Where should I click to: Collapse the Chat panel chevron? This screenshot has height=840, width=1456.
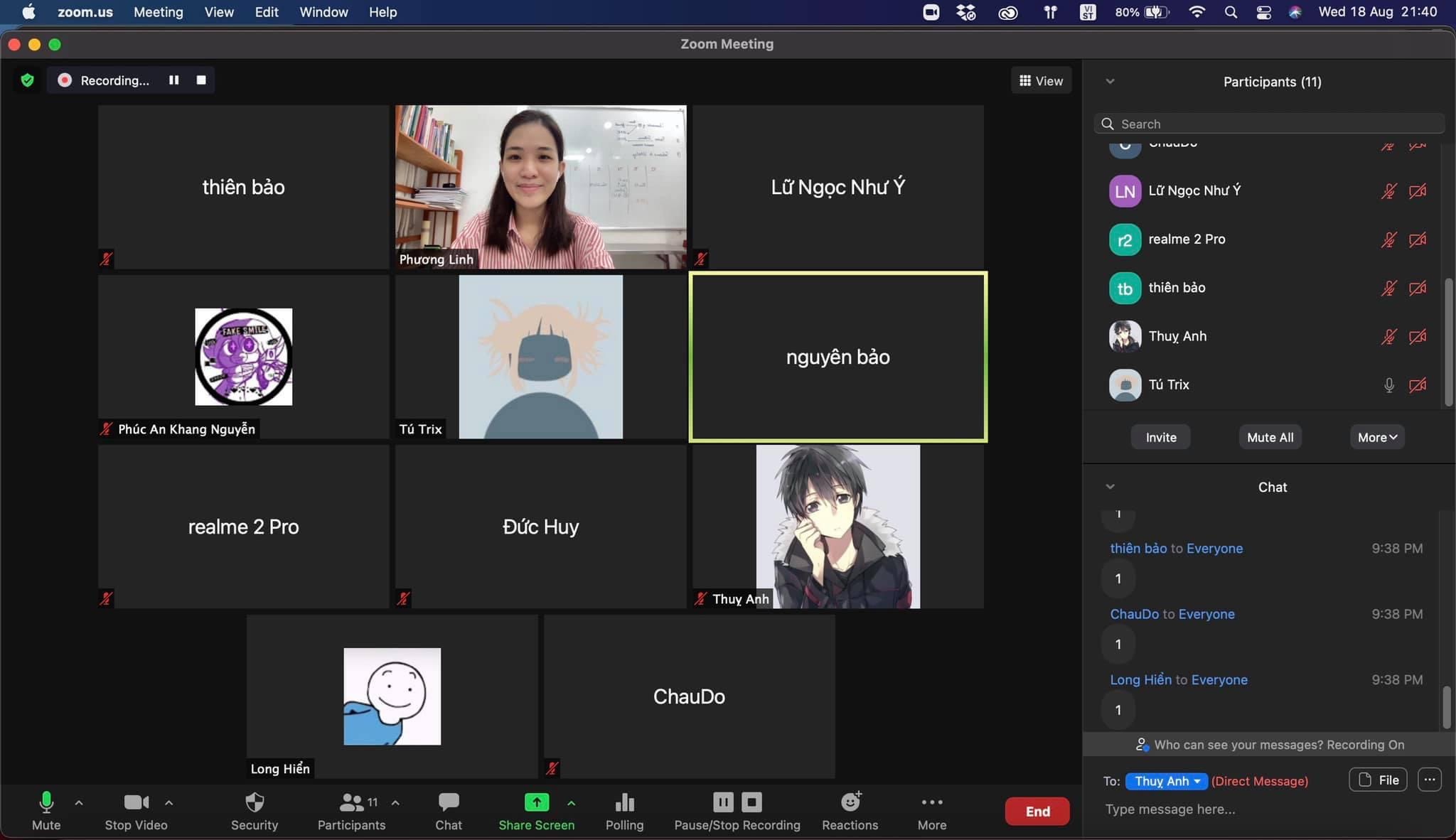tap(1110, 487)
